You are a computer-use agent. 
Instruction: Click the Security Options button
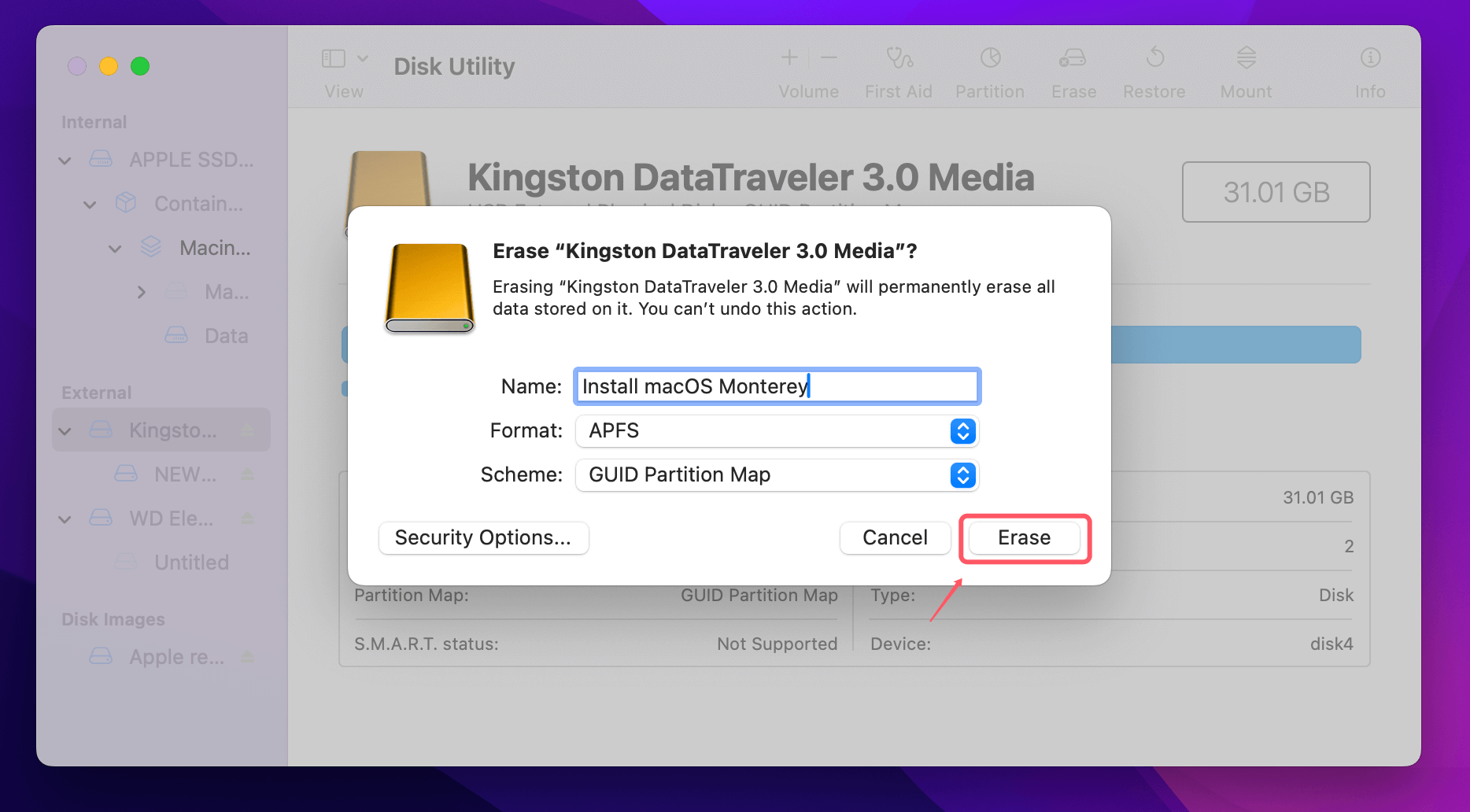[x=483, y=538]
